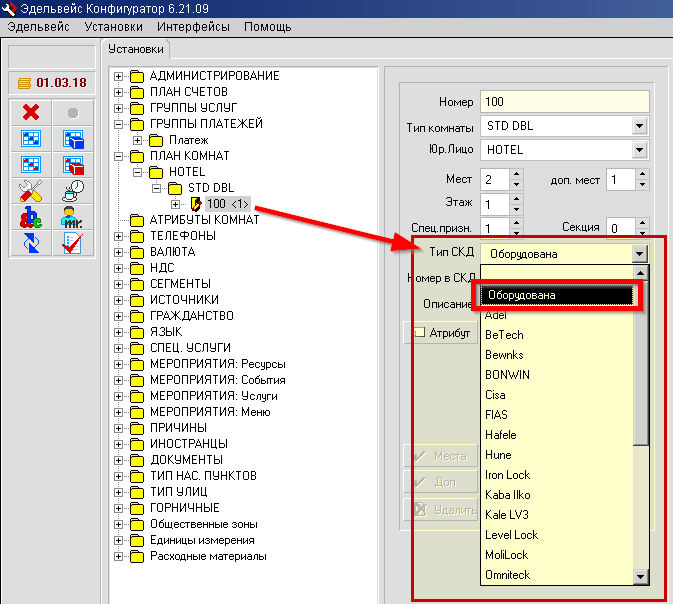Collapse the ПЛАН КОМНАТ tree node
The height and width of the screenshot is (604, 673).
[x=120, y=156]
